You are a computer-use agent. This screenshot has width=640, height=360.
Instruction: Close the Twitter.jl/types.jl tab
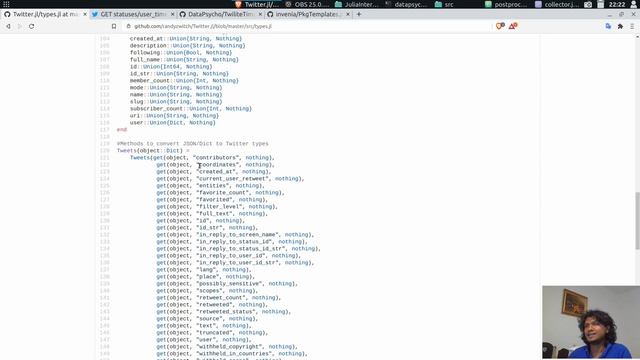click(85, 14)
